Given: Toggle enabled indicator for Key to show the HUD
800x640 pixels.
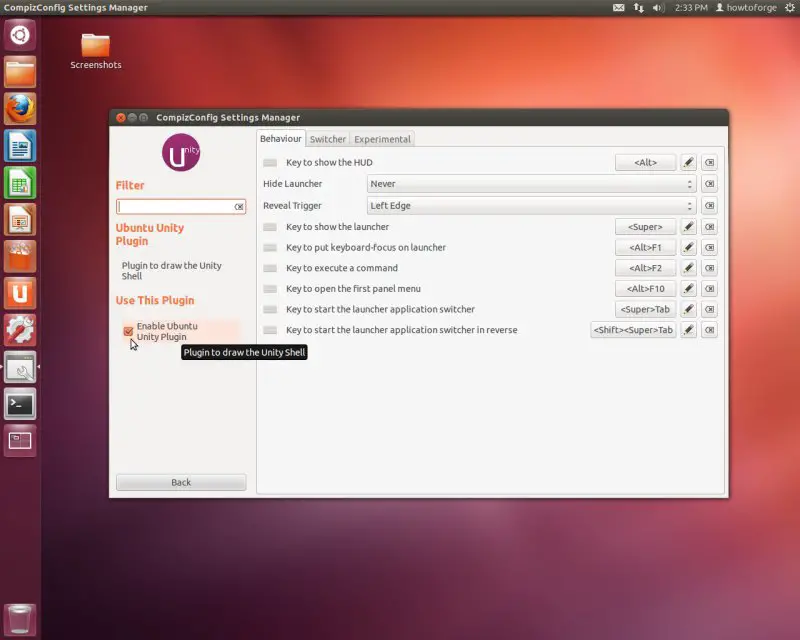Looking at the screenshot, I should tap(270, 163).
